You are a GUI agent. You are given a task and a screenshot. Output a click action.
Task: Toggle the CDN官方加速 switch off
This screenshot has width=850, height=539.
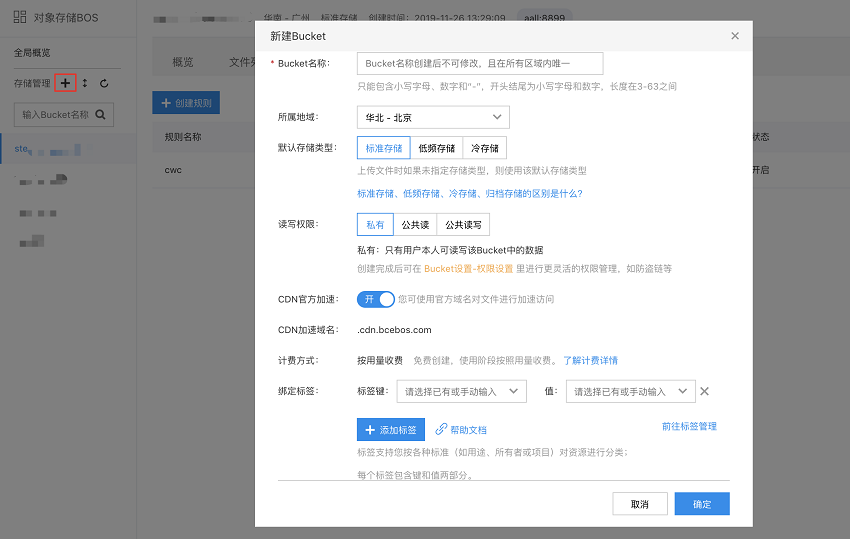[376, 299]
